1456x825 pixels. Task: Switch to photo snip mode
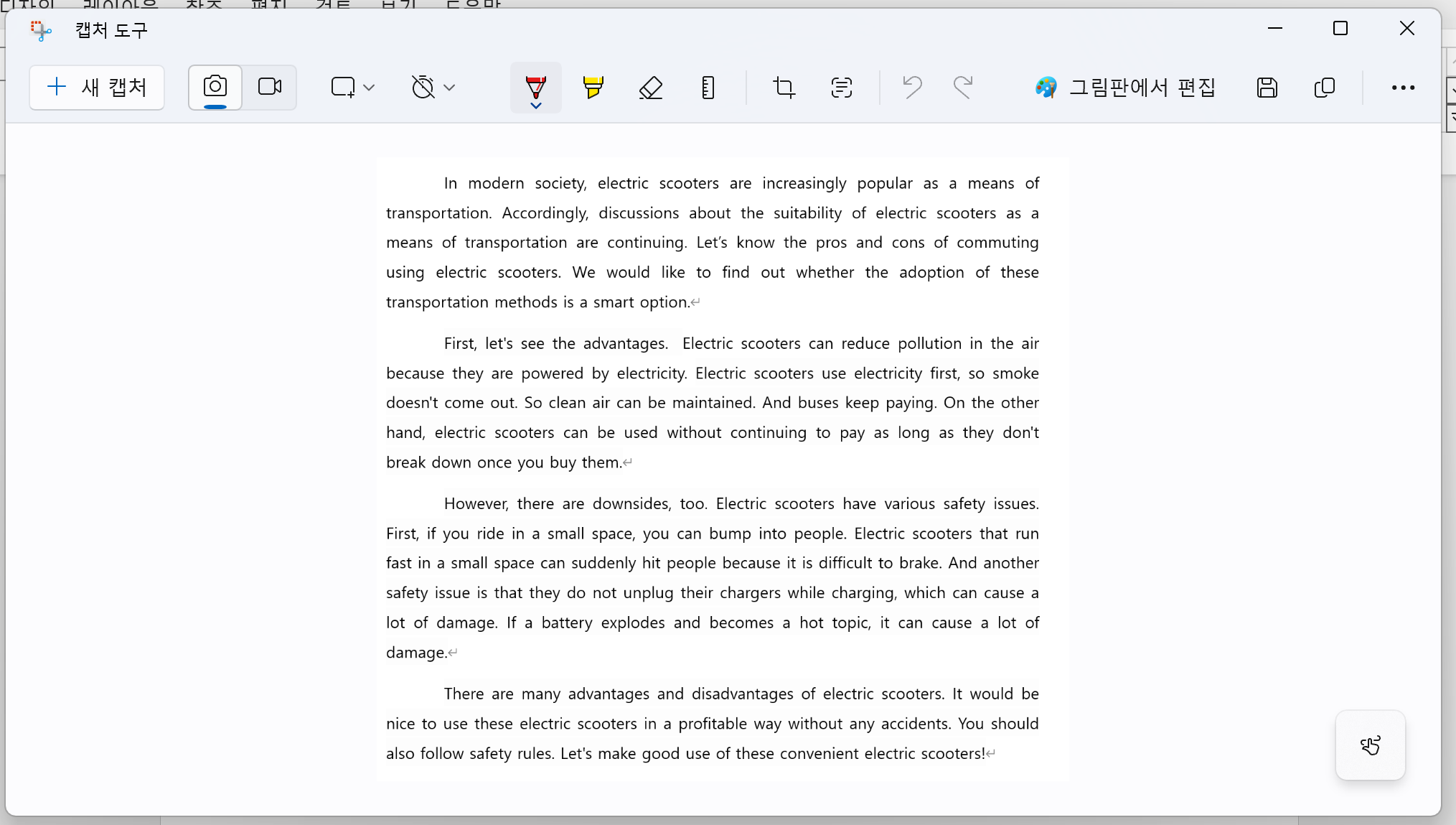tap(215, 87)
